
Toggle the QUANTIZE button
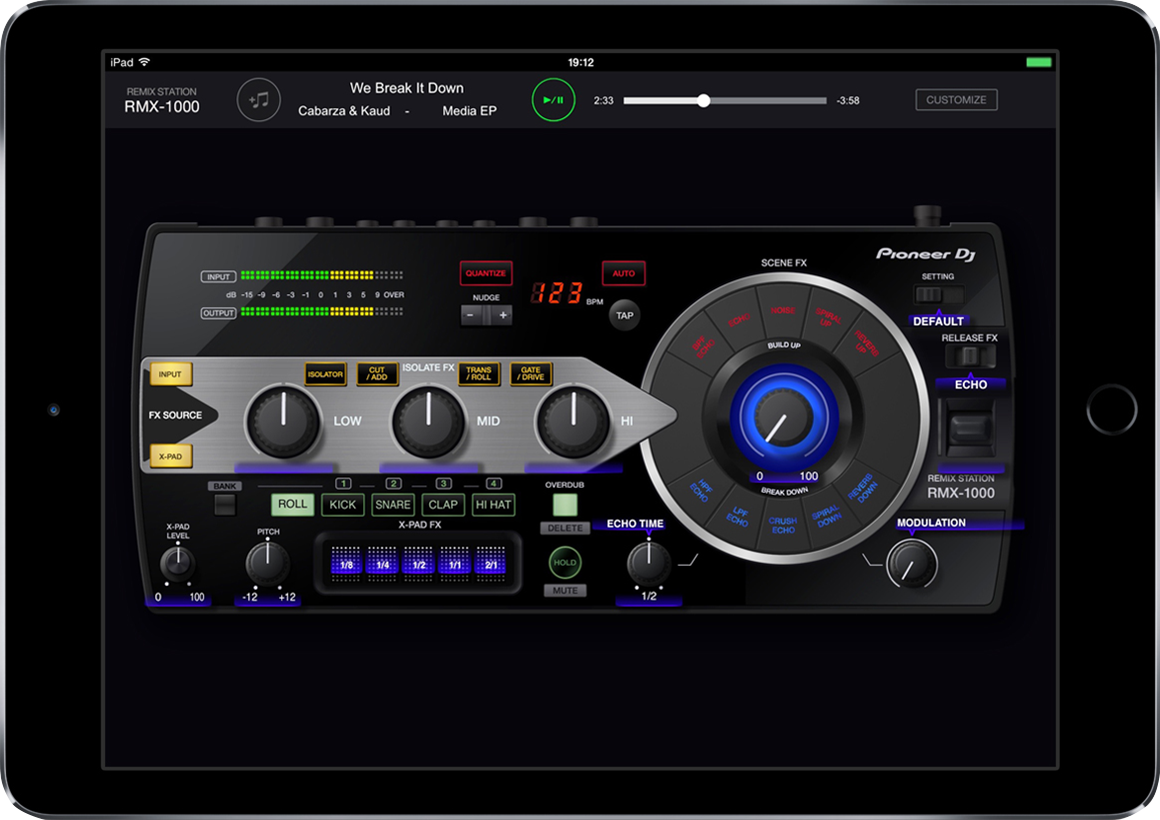point(486,273)
